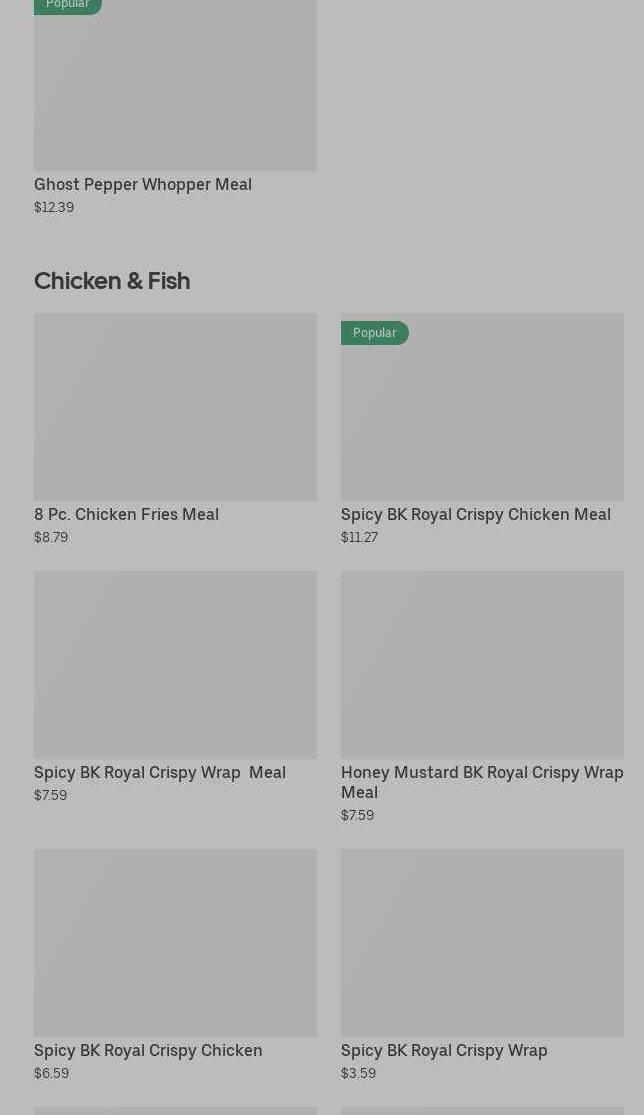This screenshot has width=644, height=1115.
Task: Click the $6.59 price label
Action: 51,1073
